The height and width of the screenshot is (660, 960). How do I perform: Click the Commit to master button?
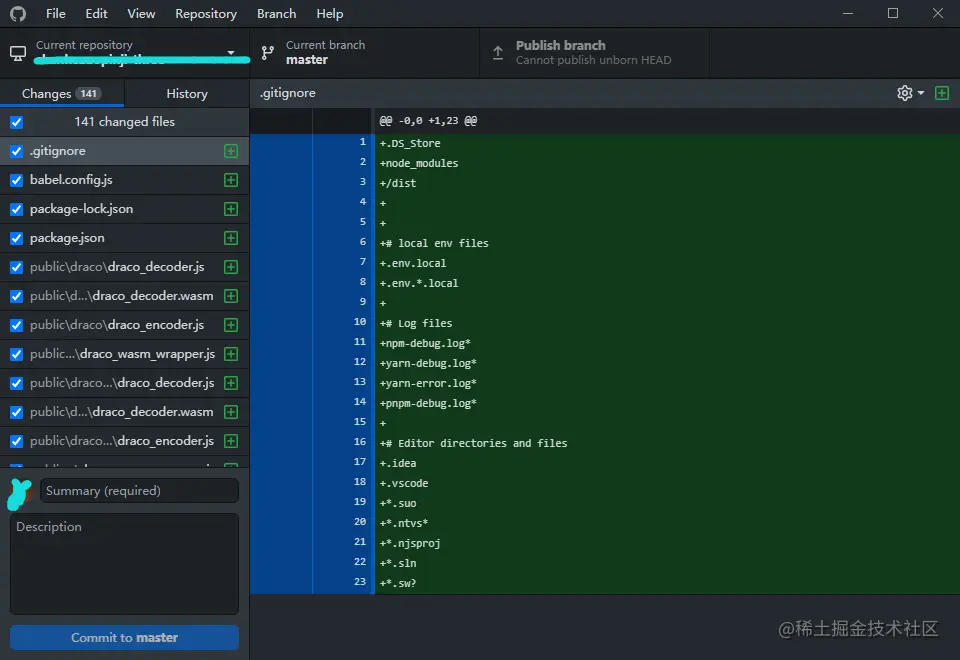(124, 637)
